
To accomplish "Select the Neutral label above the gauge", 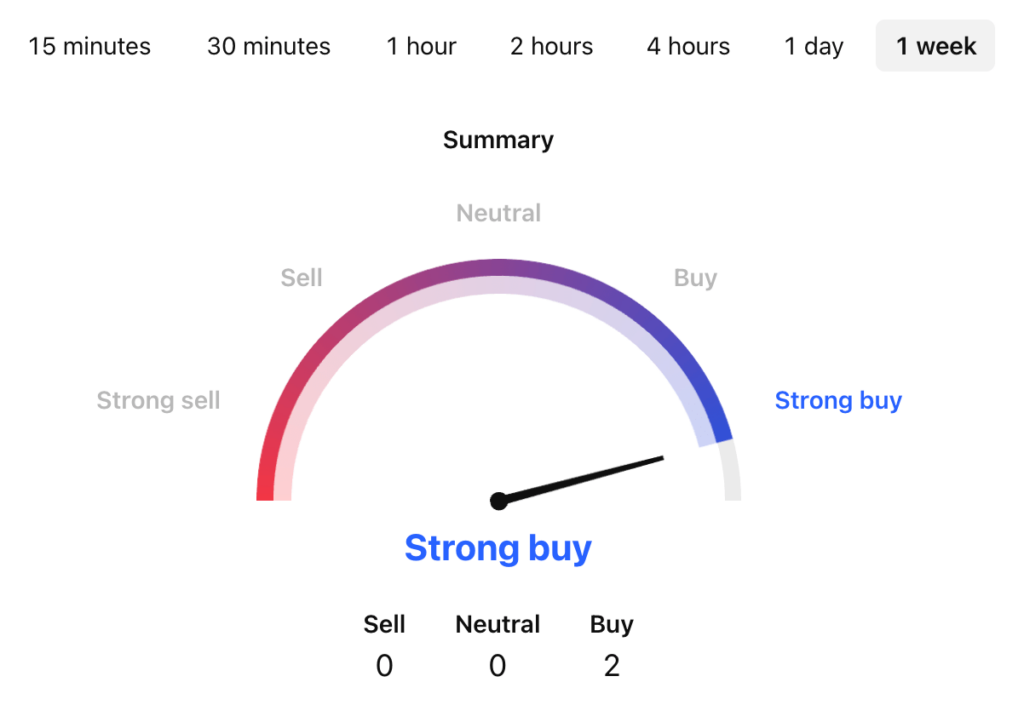I will 498,212.
